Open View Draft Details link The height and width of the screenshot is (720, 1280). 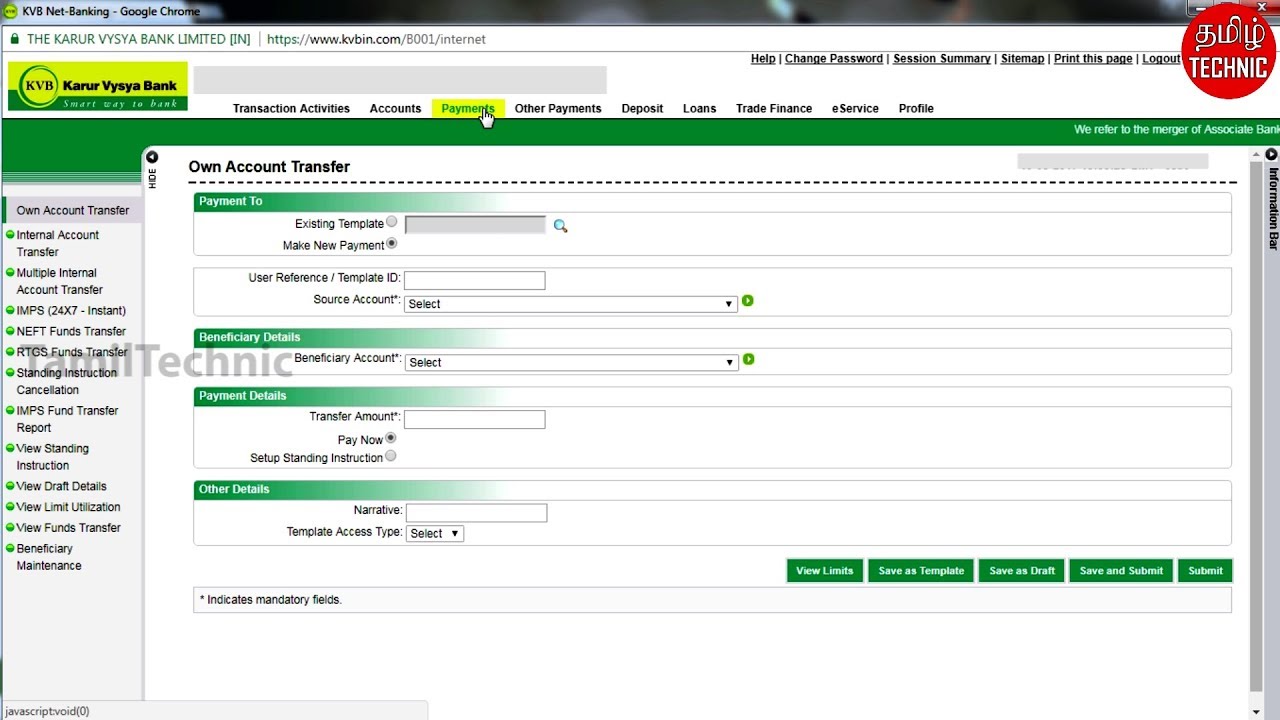(61, 487)
